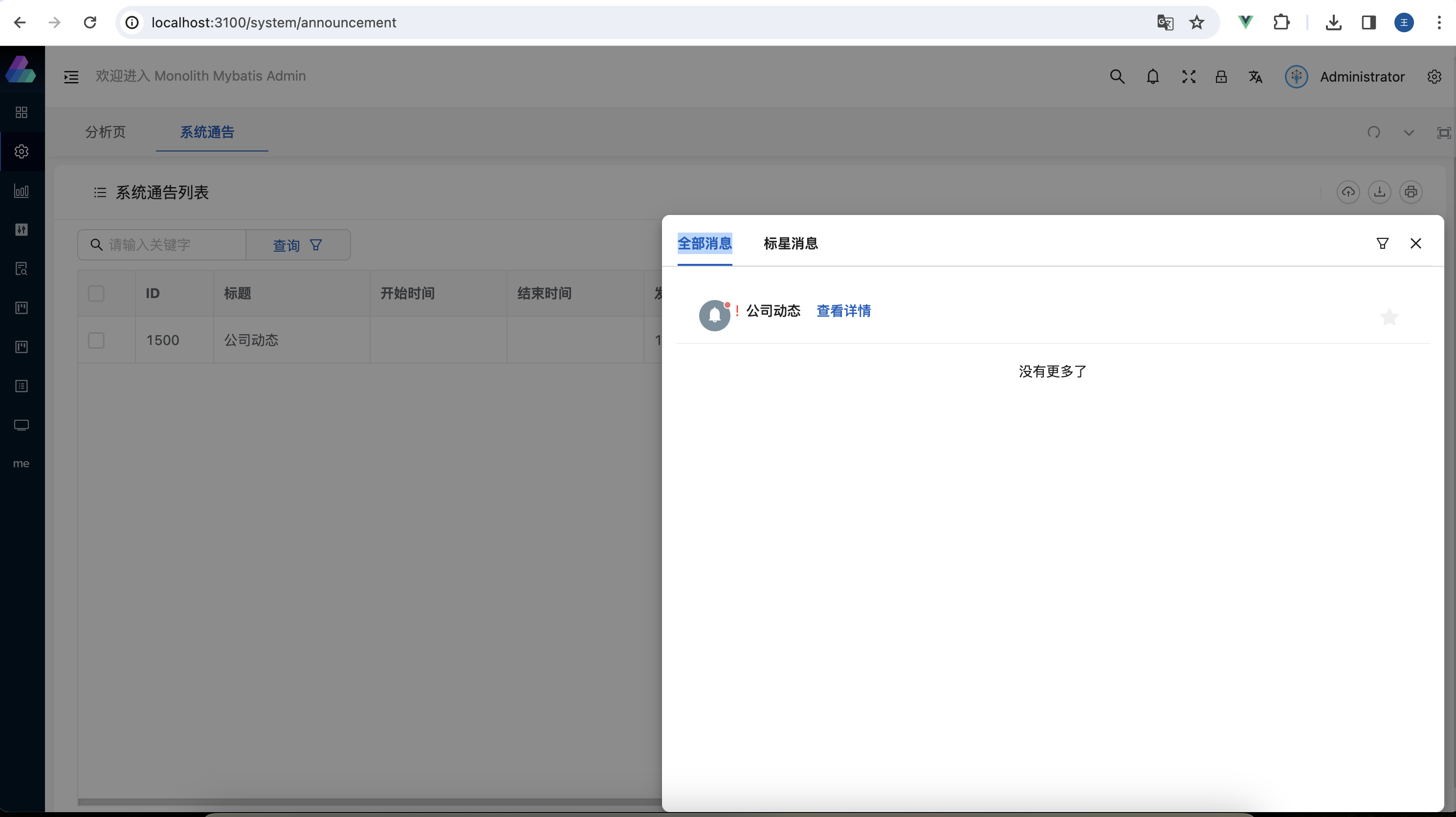1456x817 pixels.
Task: Click the cloud upload import icon
Action: [1348, 192]
